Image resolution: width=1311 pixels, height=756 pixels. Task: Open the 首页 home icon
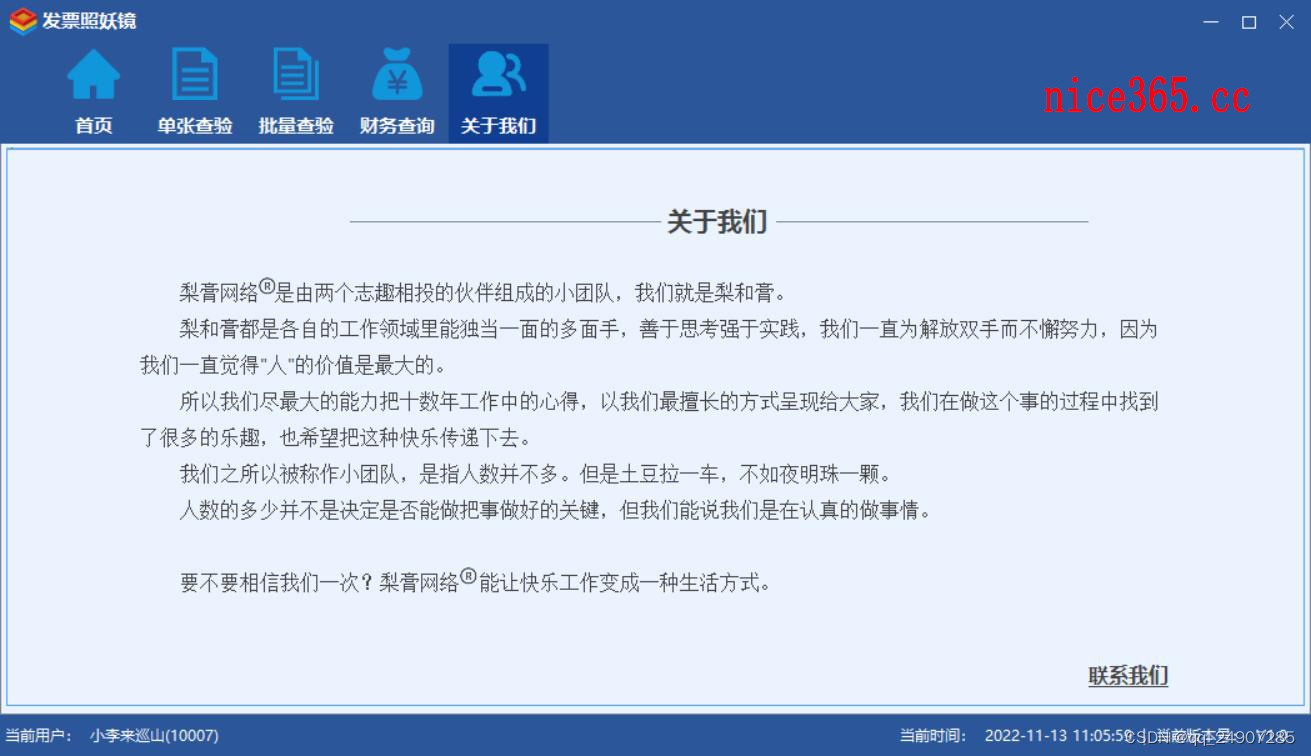[94, 75]
